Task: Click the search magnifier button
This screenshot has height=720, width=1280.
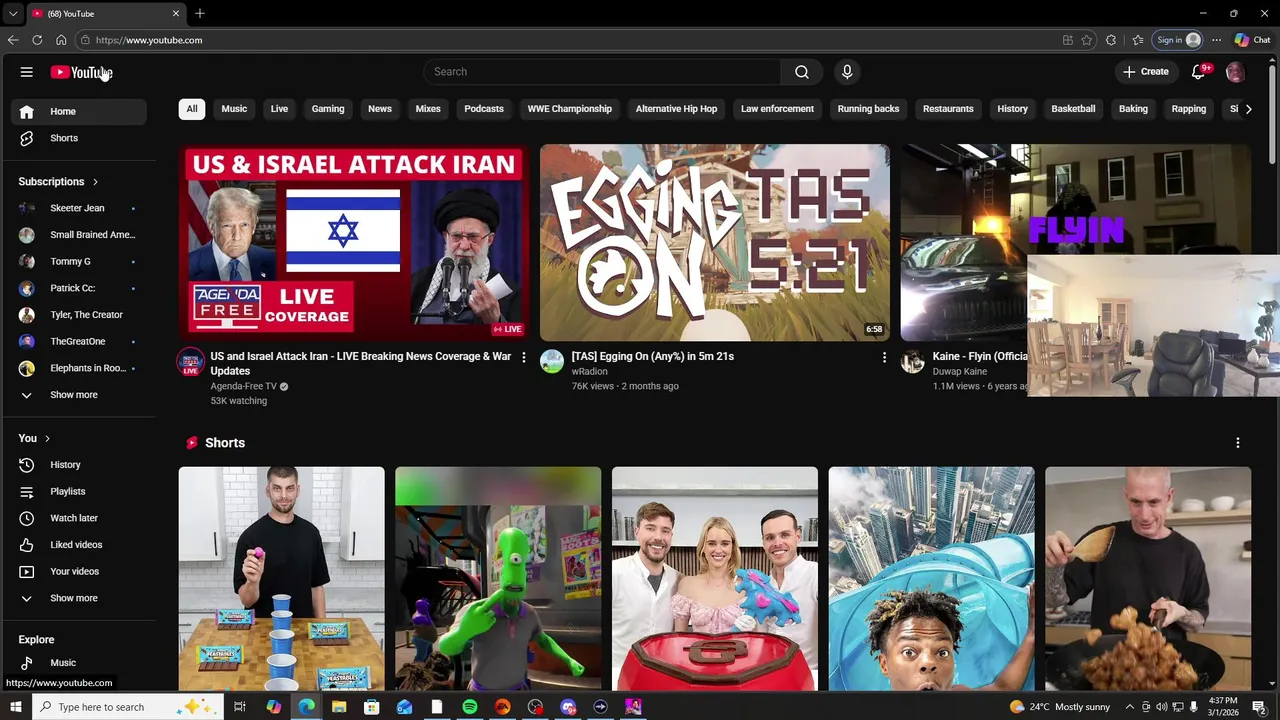Action: (801, 72)
